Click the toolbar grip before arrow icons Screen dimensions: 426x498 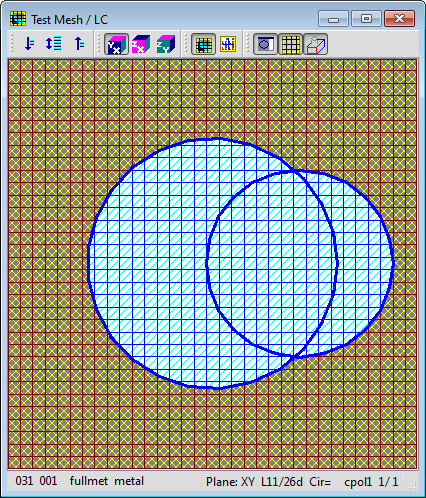coord(12,44)
